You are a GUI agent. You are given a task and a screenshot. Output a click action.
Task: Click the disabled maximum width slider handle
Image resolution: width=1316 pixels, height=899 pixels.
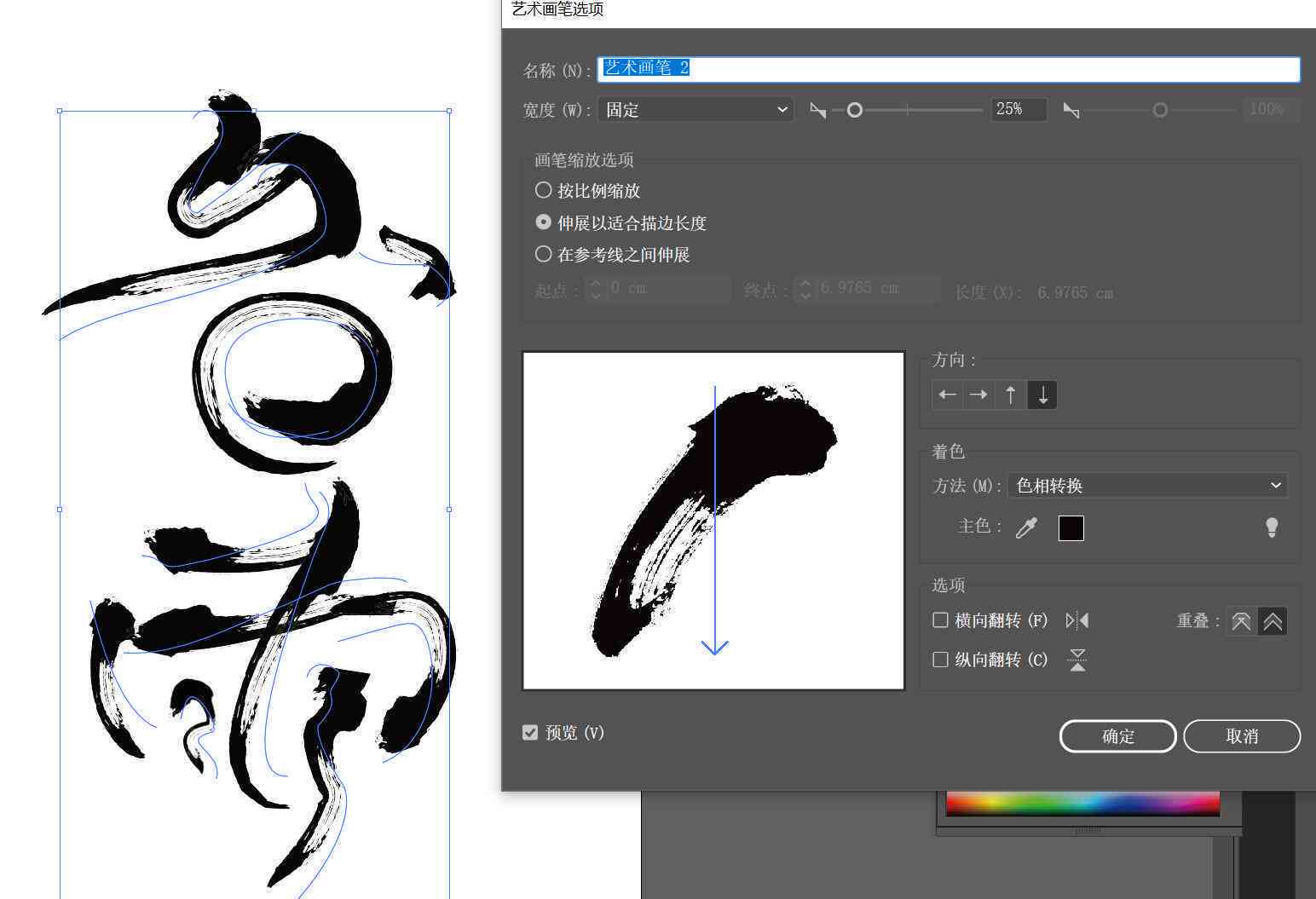(1160, 110)
